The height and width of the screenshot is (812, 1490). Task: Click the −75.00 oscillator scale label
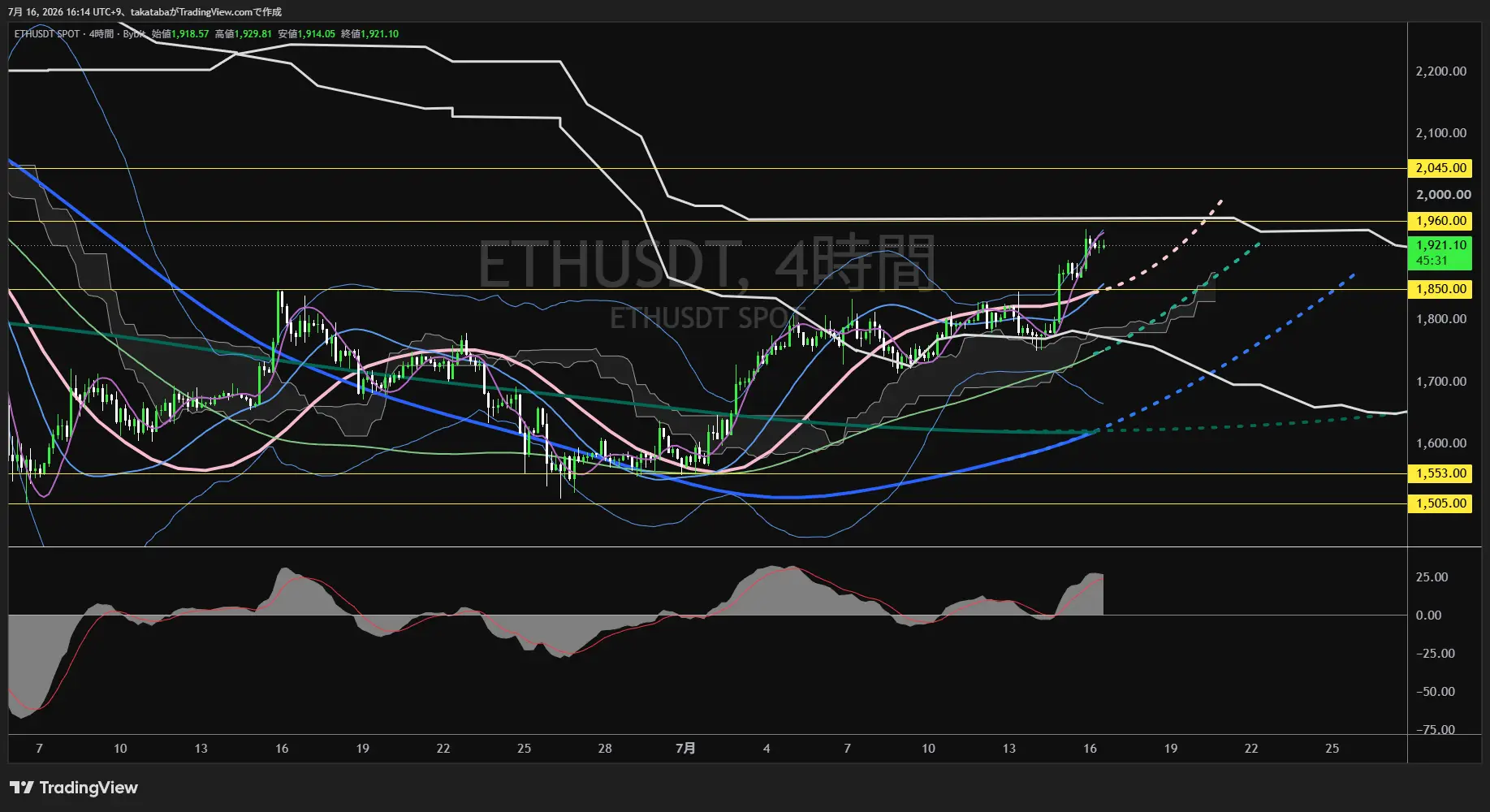(1436, 729)
